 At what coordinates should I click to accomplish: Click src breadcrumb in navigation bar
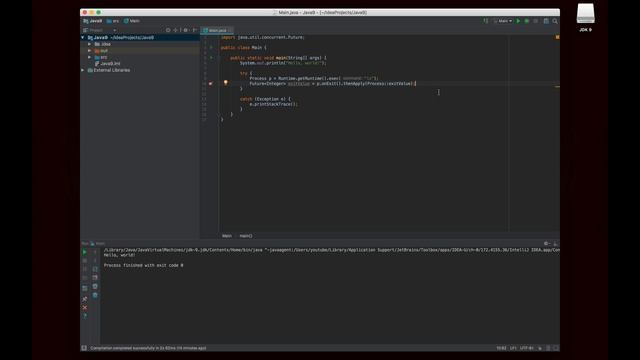point(113,21)
